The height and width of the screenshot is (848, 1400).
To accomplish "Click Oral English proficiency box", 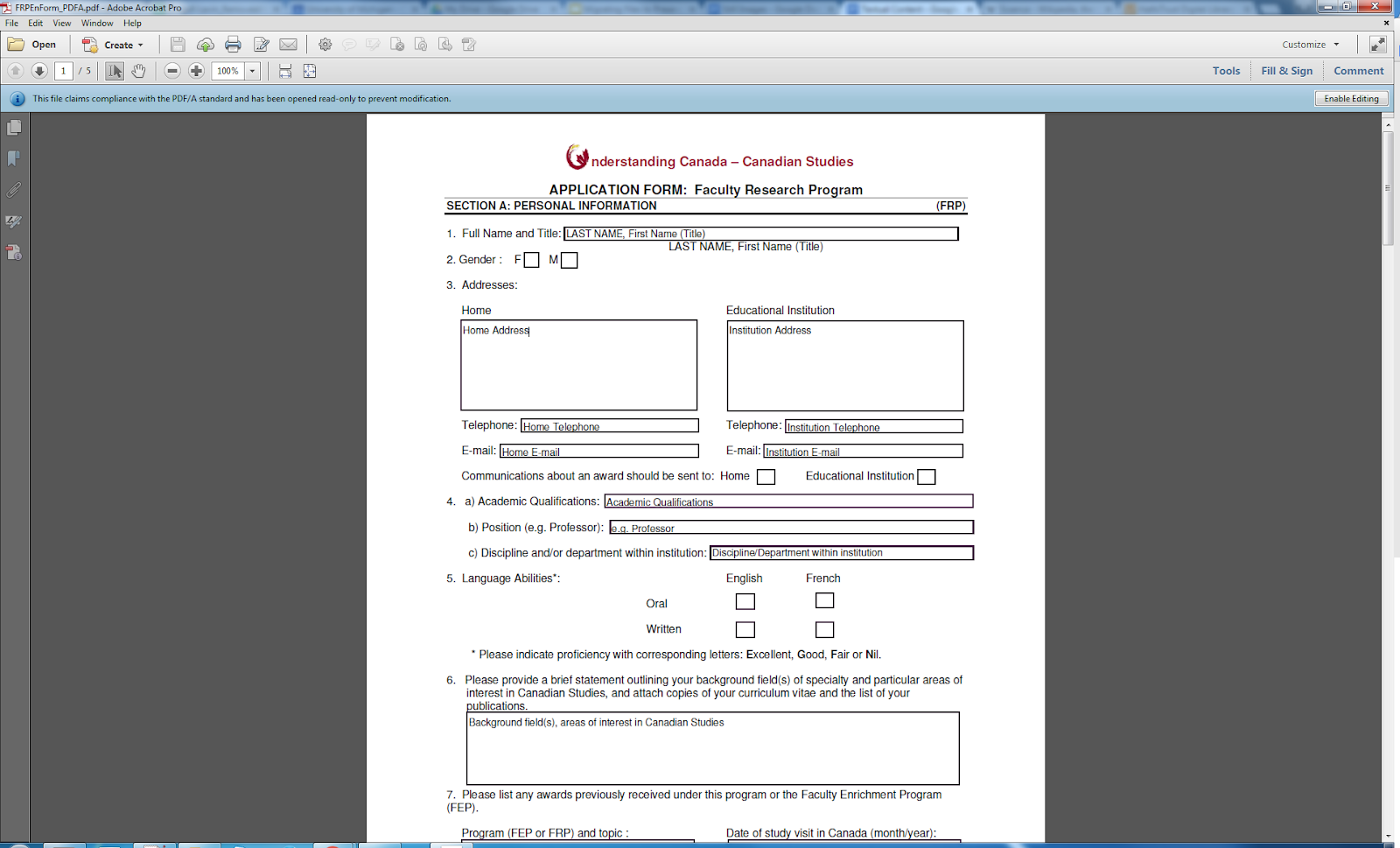I will click(x=745, y=602).
